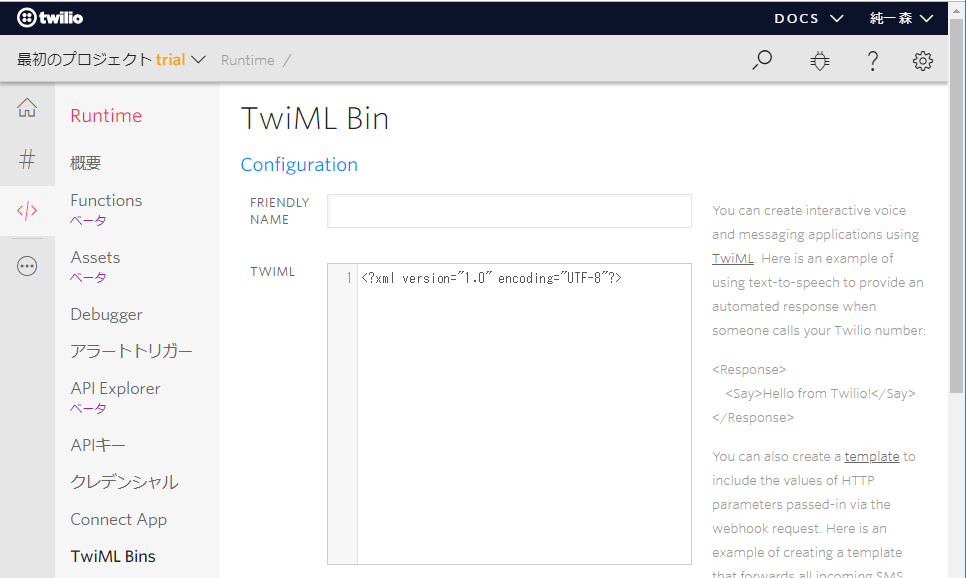Open the Connect App menu item
This screenshot has width=966, height=578.
point(118,519)
